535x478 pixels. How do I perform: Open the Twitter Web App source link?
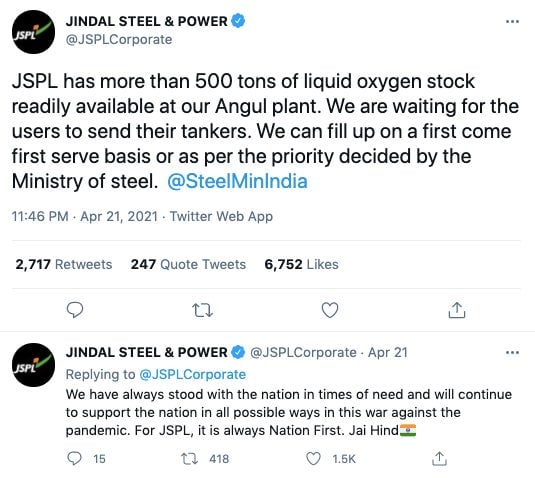(221, 216)
